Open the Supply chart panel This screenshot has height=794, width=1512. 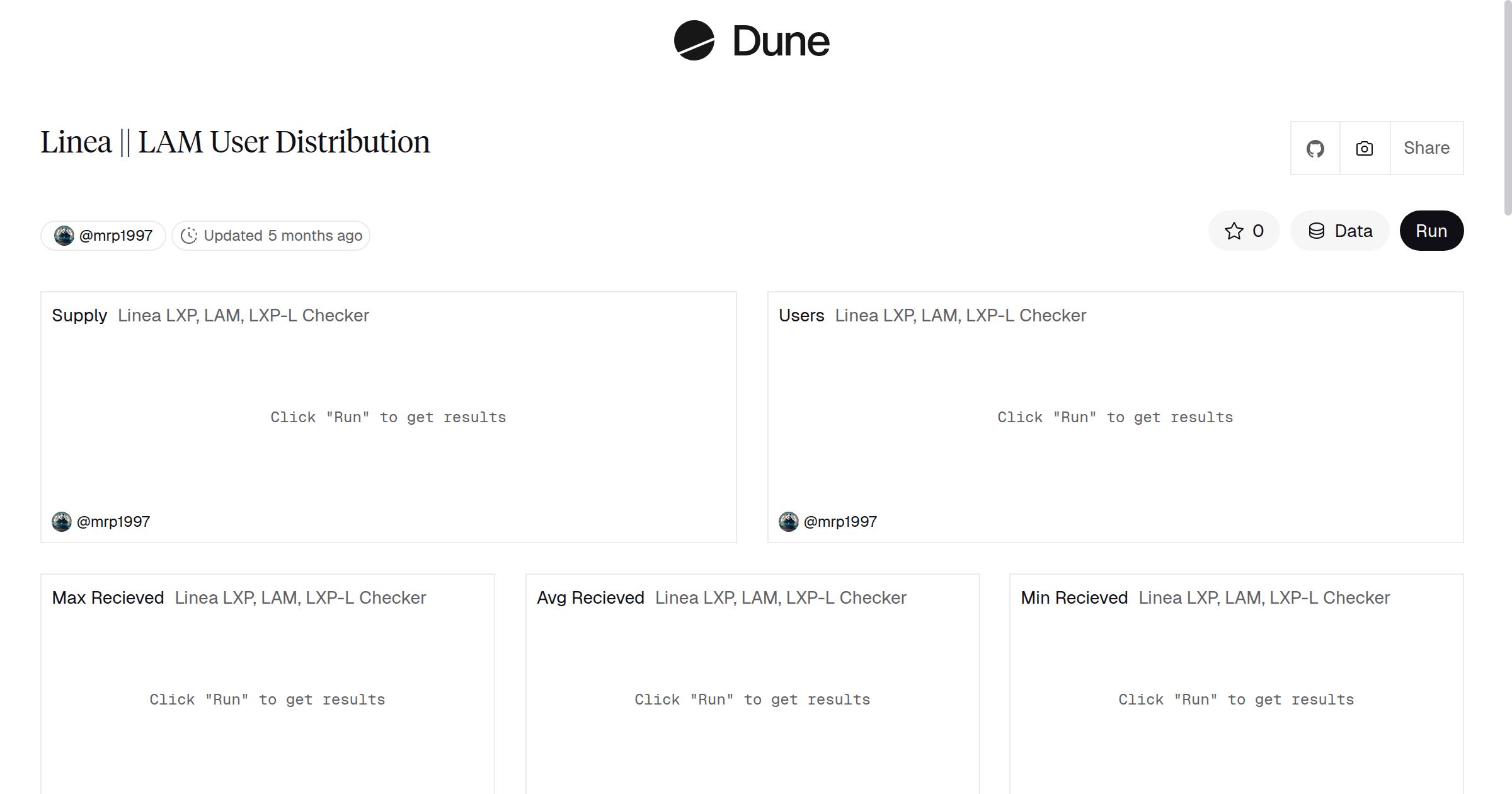(79, 315)
